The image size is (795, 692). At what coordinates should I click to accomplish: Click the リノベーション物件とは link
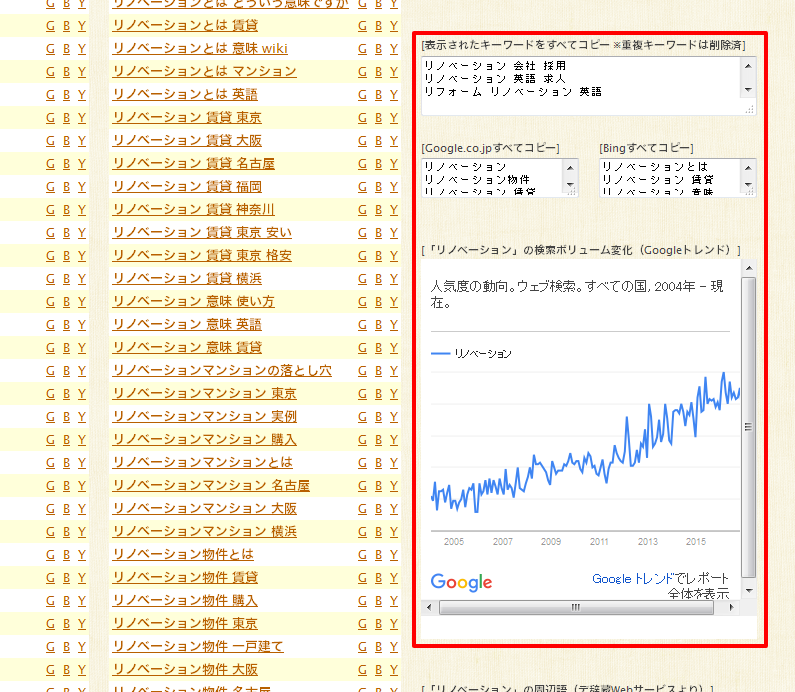(183, 555)
